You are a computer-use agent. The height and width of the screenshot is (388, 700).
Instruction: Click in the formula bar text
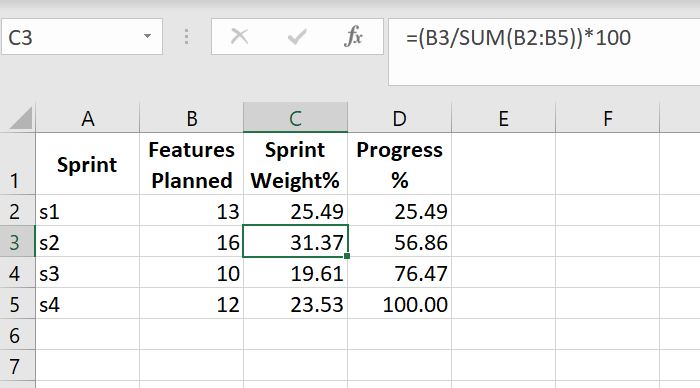point(518,38)
